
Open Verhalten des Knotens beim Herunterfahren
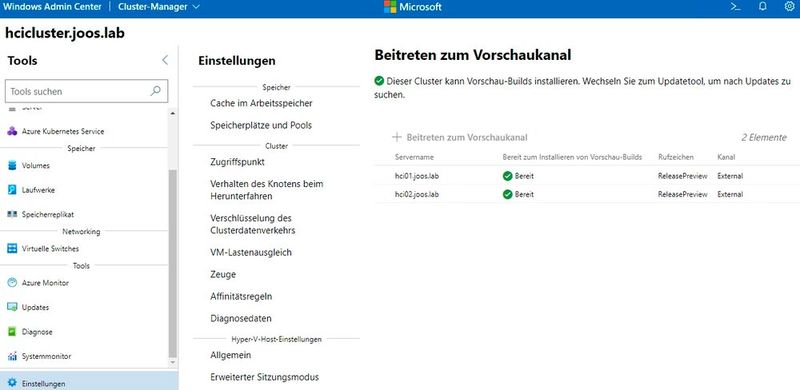(267, 190)
